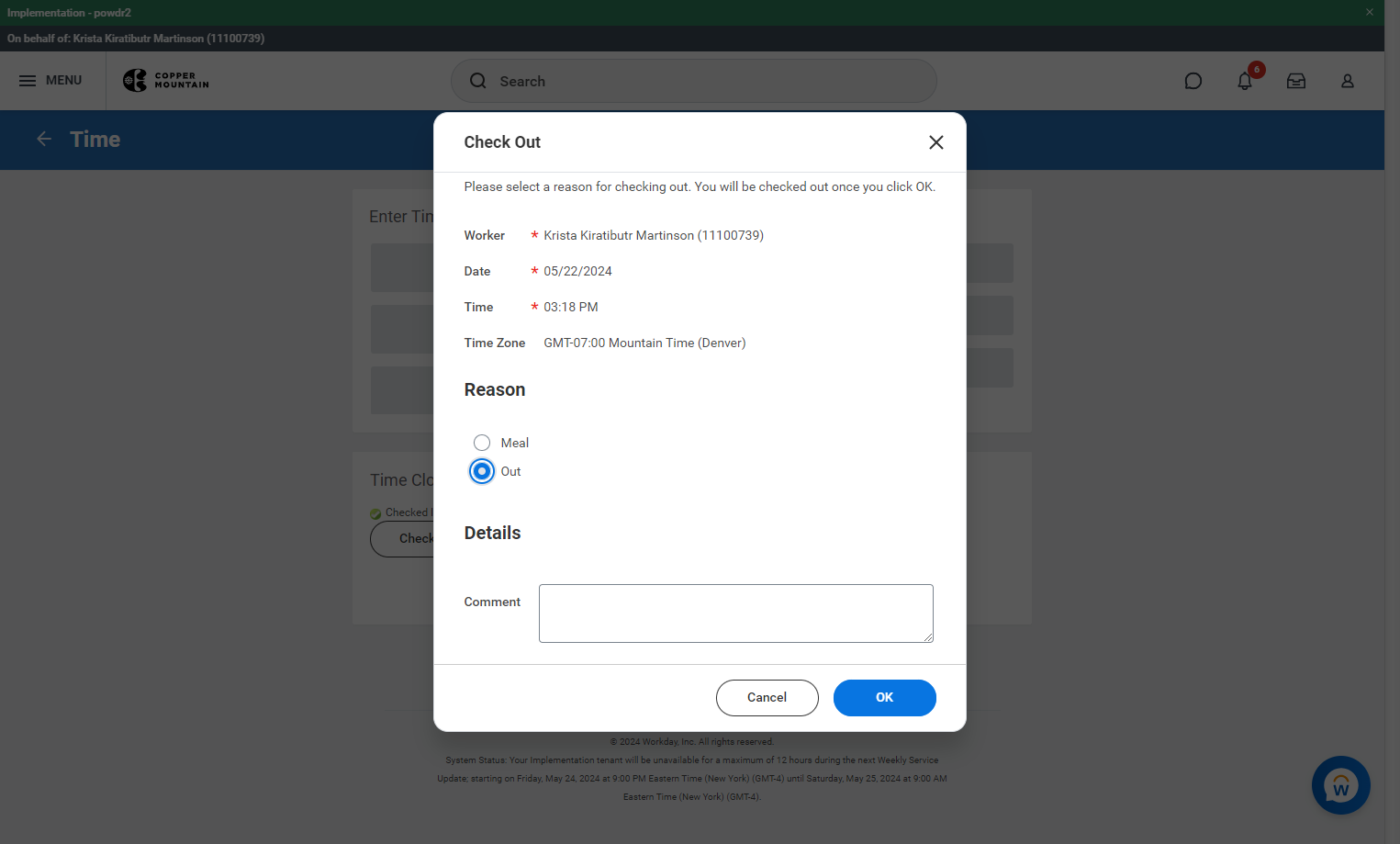Click the Details heading
This screenshot has width=1400, height=844.
point(492,534)
